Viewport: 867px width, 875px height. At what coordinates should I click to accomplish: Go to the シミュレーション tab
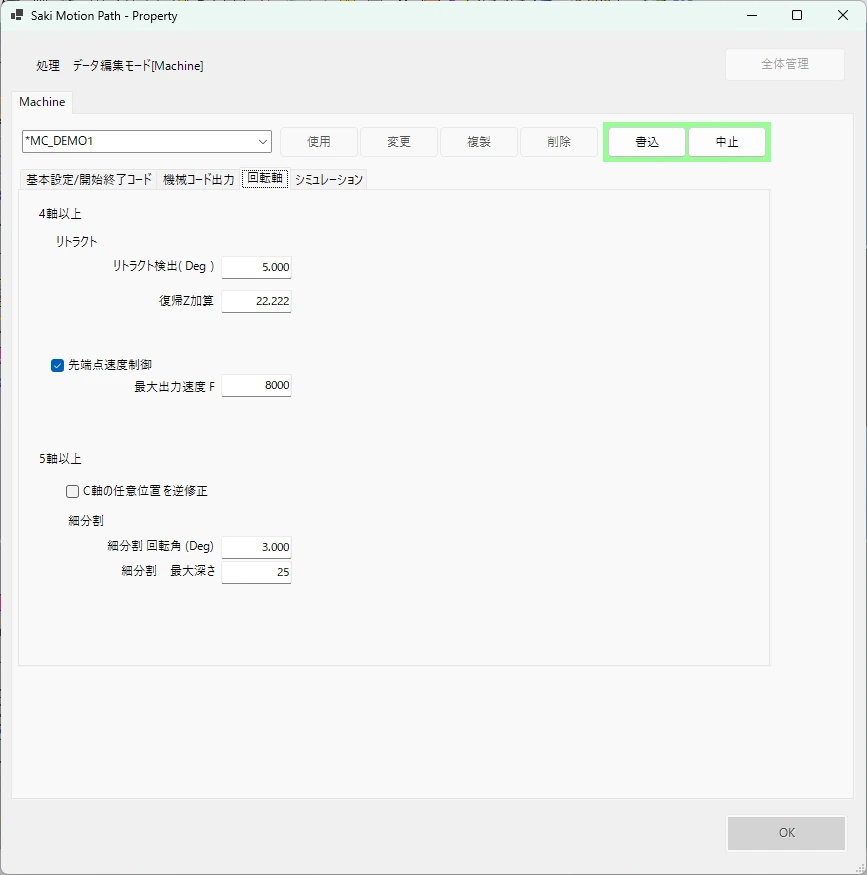tap(329, 179)
